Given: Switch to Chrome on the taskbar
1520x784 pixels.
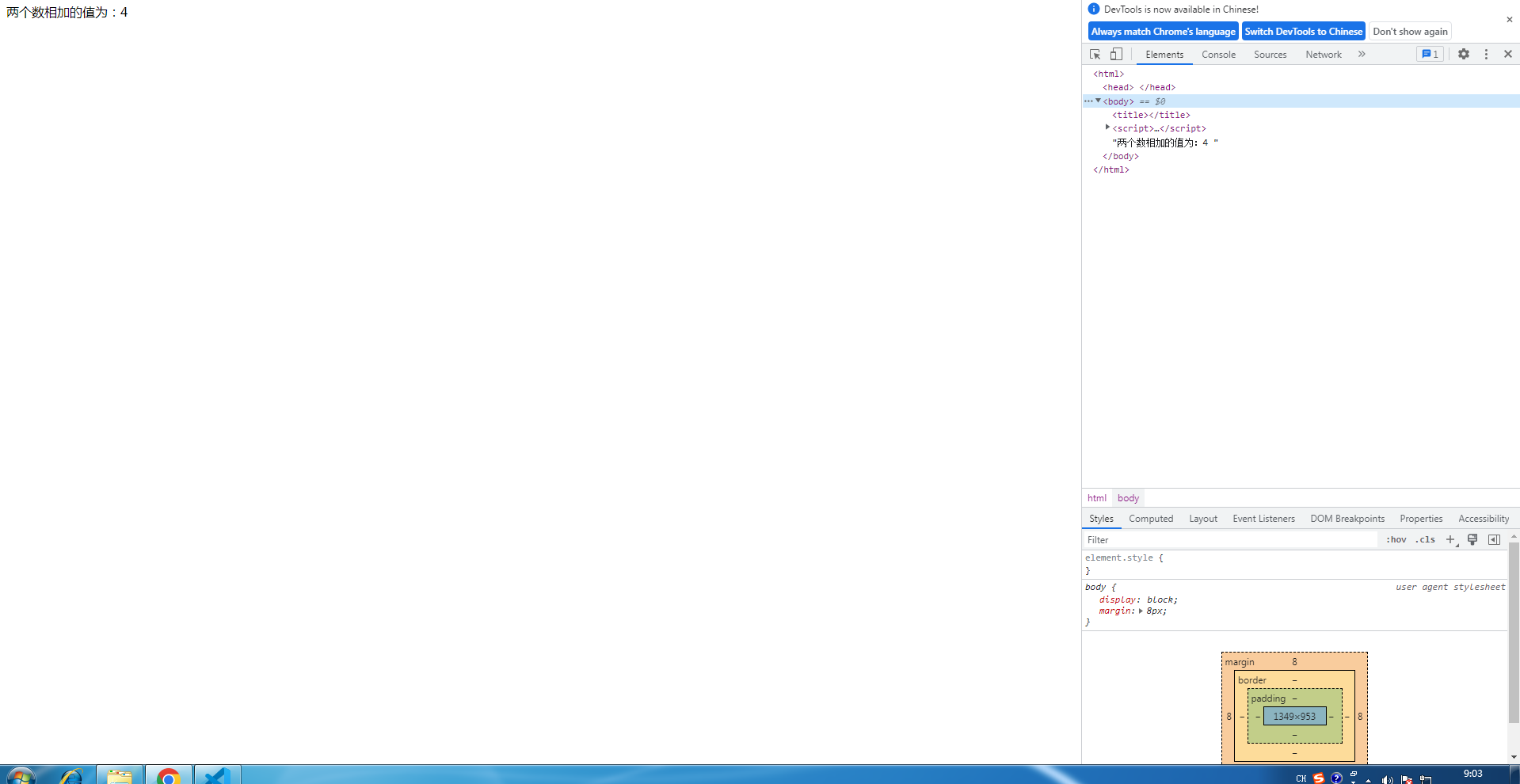Looking at the screenshot, I should point(168,775).
